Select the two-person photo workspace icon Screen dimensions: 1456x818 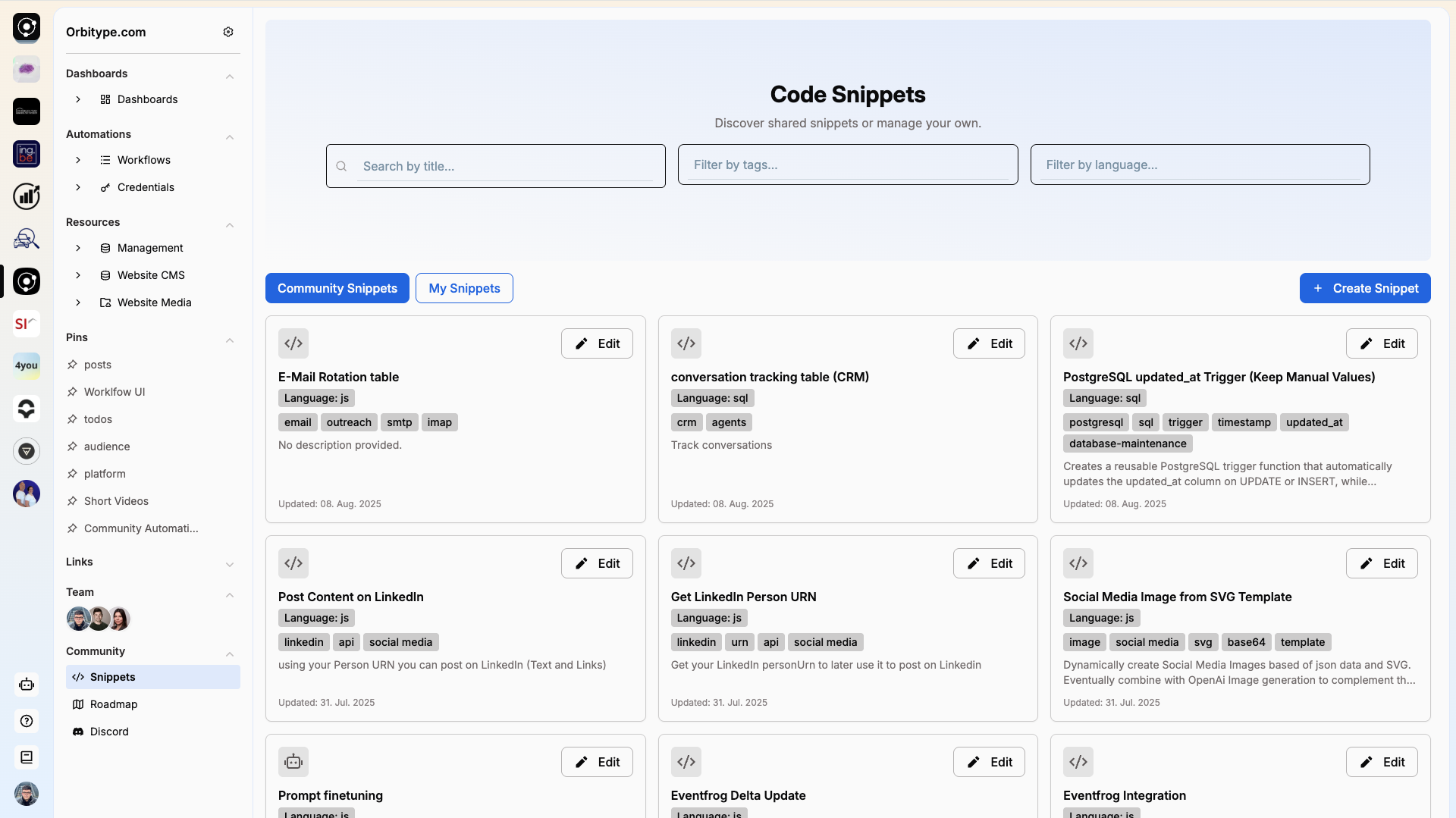coord(27,494)
